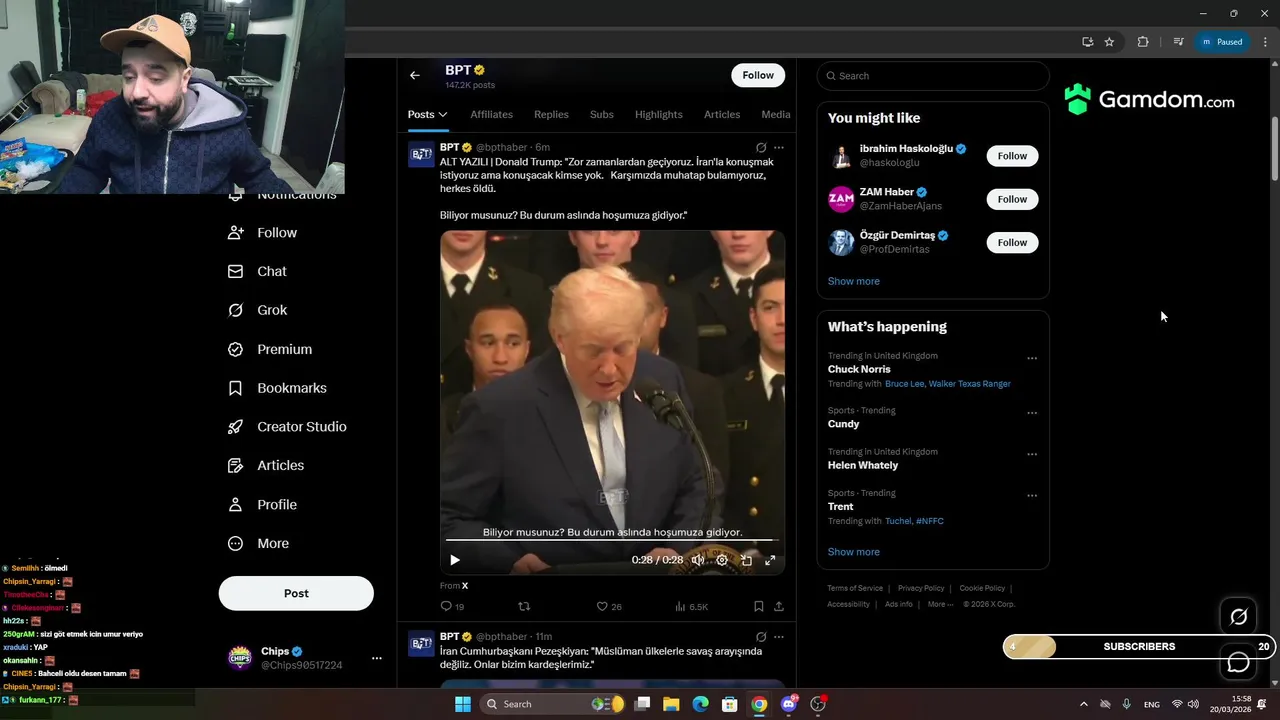Open Microsoft Edge from the taskbar
Image resolution: width=1280 pixels, height=720 pixels.
(x=700, y=704)
